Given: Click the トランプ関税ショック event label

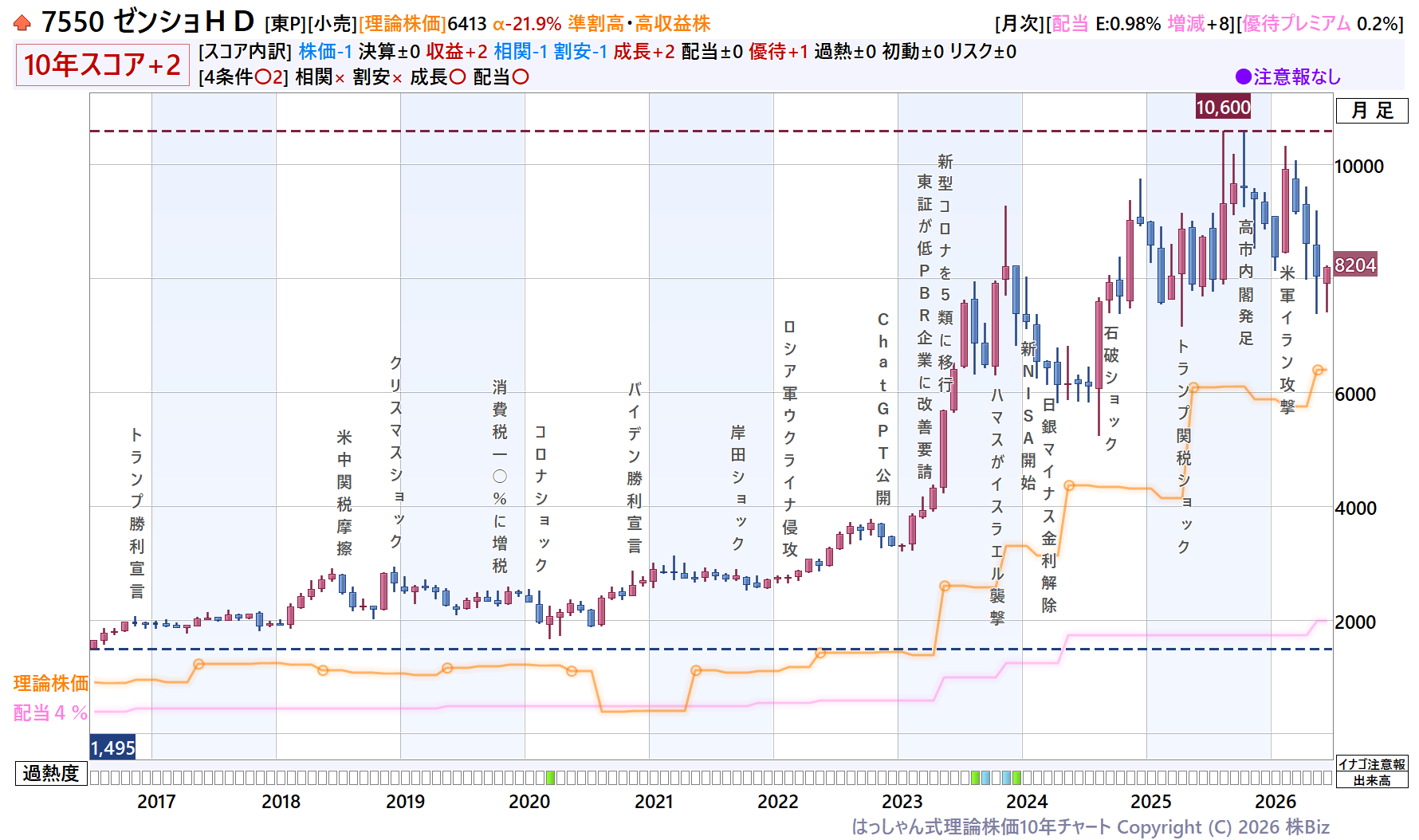Looking at the screenshot, I should click(1184, 446).
